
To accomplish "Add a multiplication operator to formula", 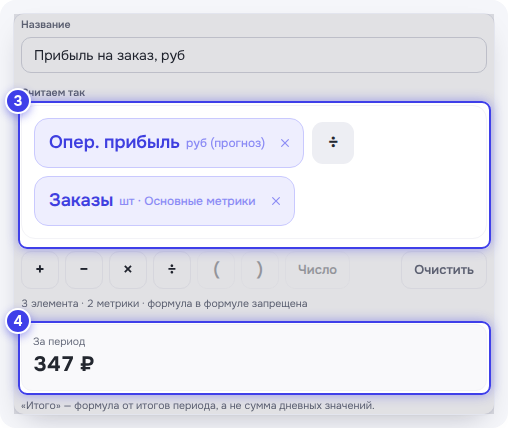I will (128, 269).
